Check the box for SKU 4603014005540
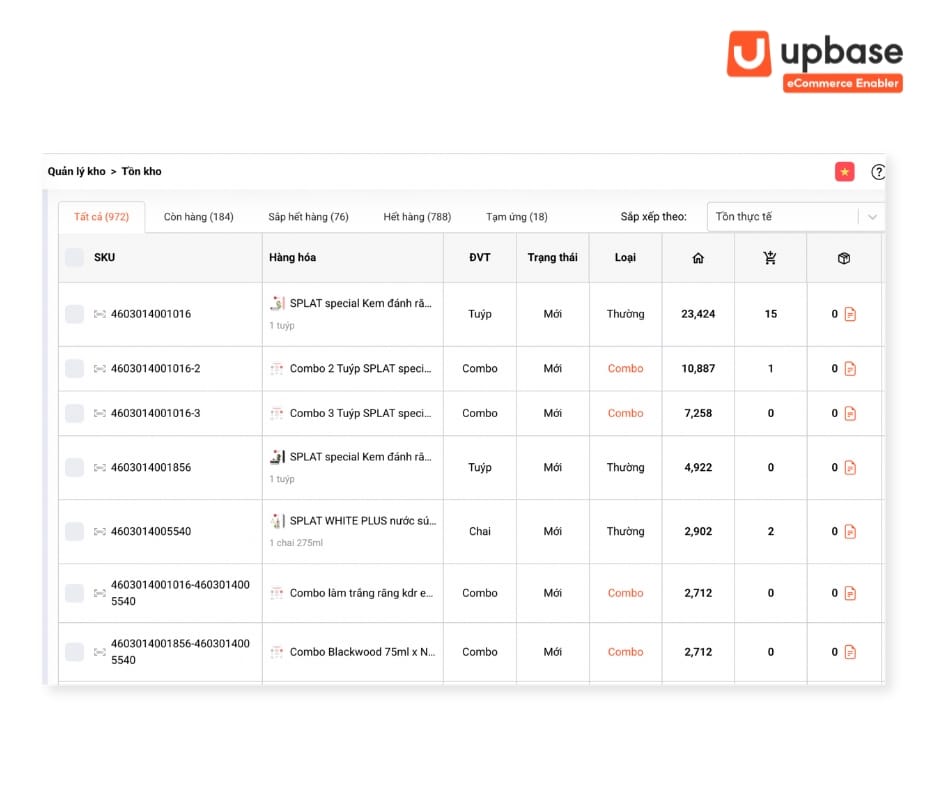Image resolution: width=940 pixels, height=788 pixels. 74,531
